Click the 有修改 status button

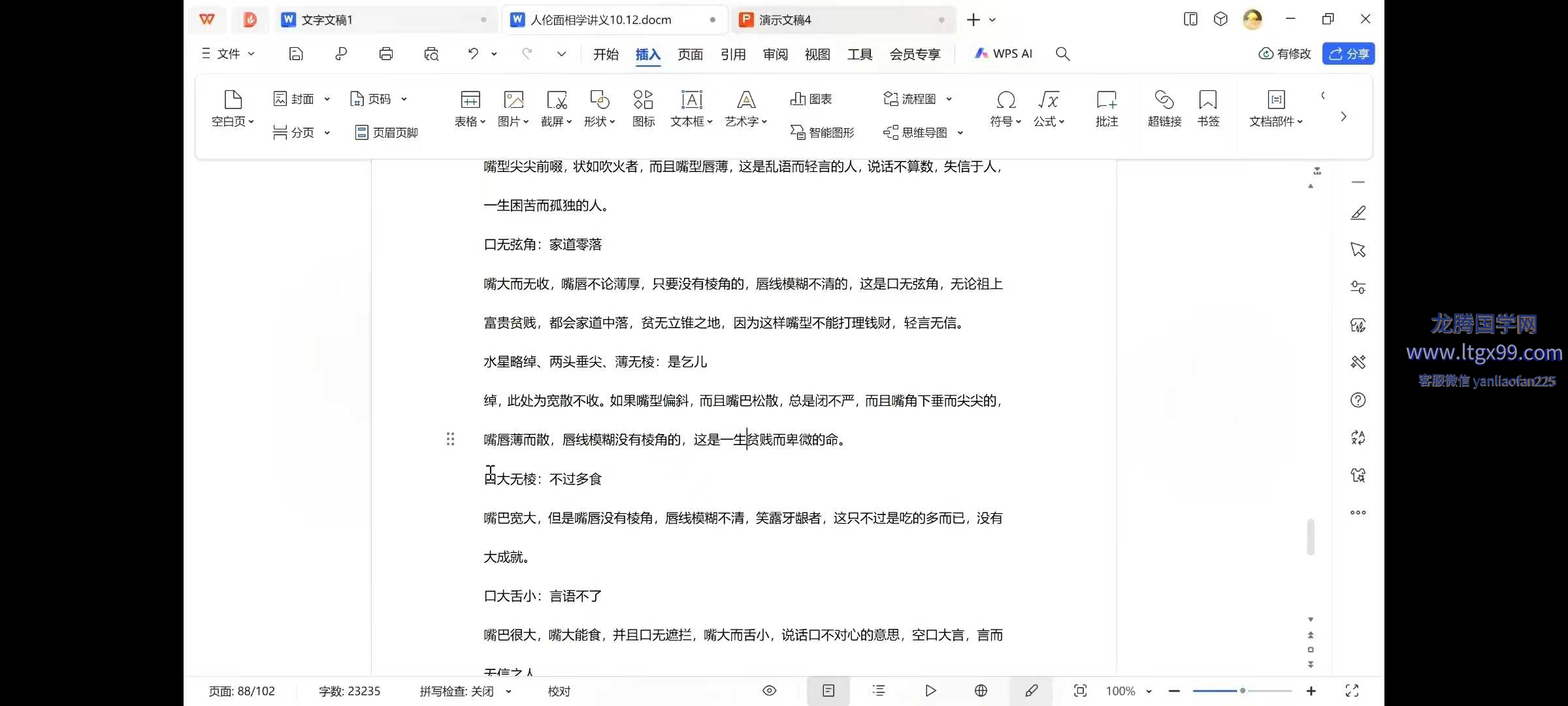1285,54
